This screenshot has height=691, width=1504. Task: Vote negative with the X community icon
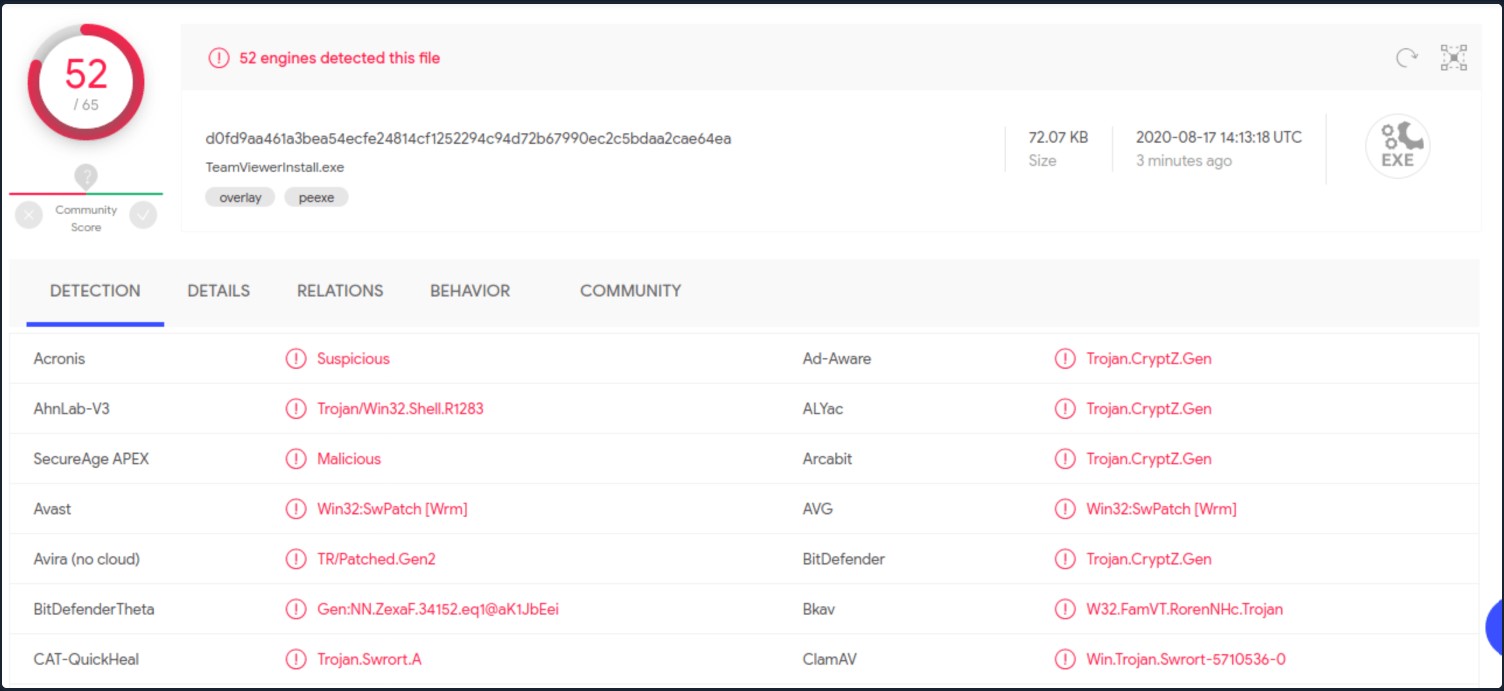click(x=29, y=215)
